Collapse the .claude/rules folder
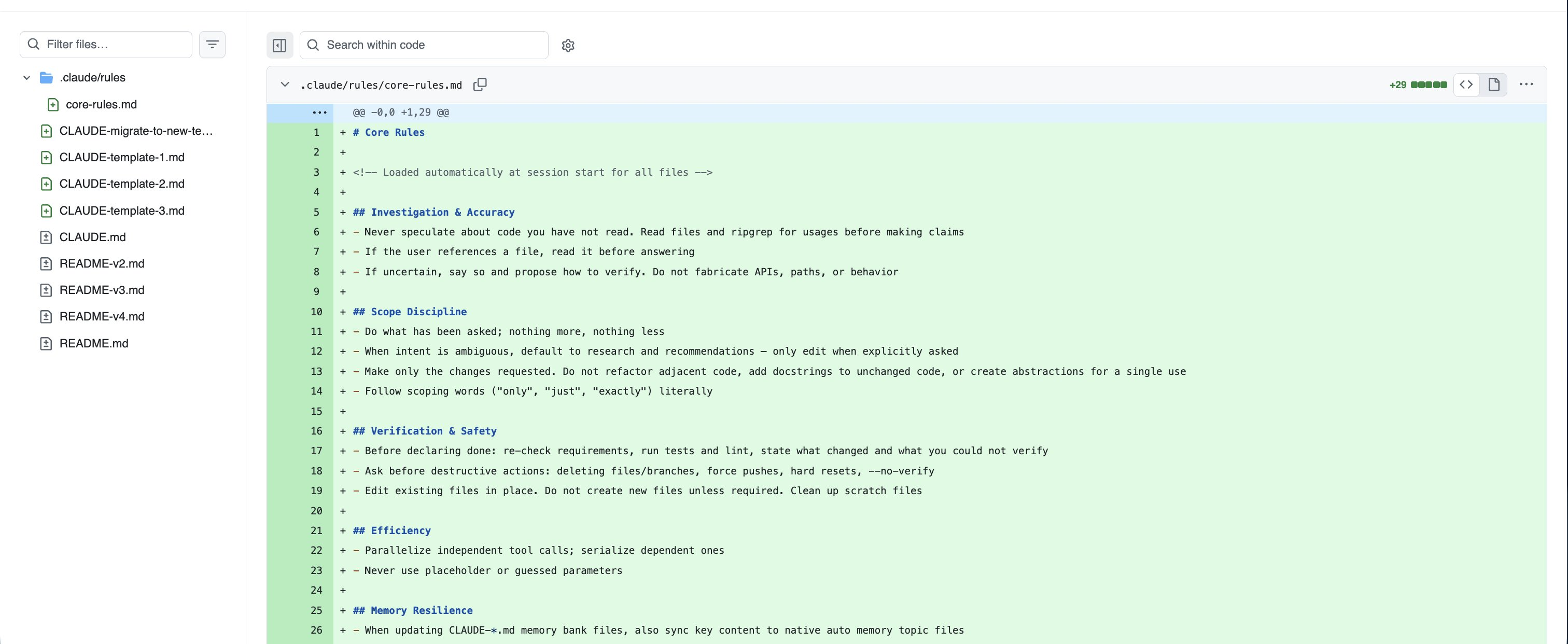This screenshot has width=1568, height=644. click(27, 77)
